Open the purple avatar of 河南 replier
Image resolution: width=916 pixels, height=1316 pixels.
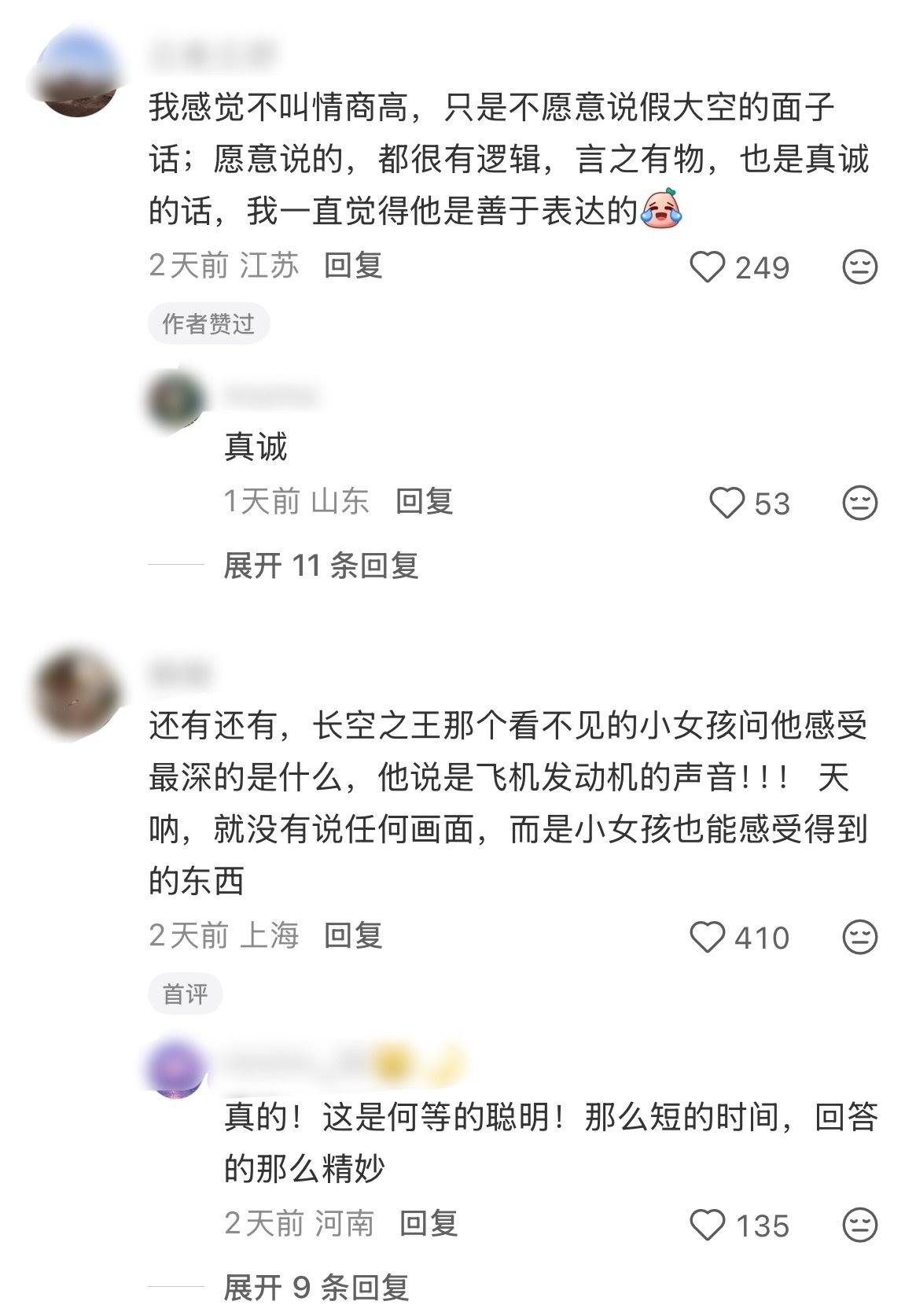176,1068
